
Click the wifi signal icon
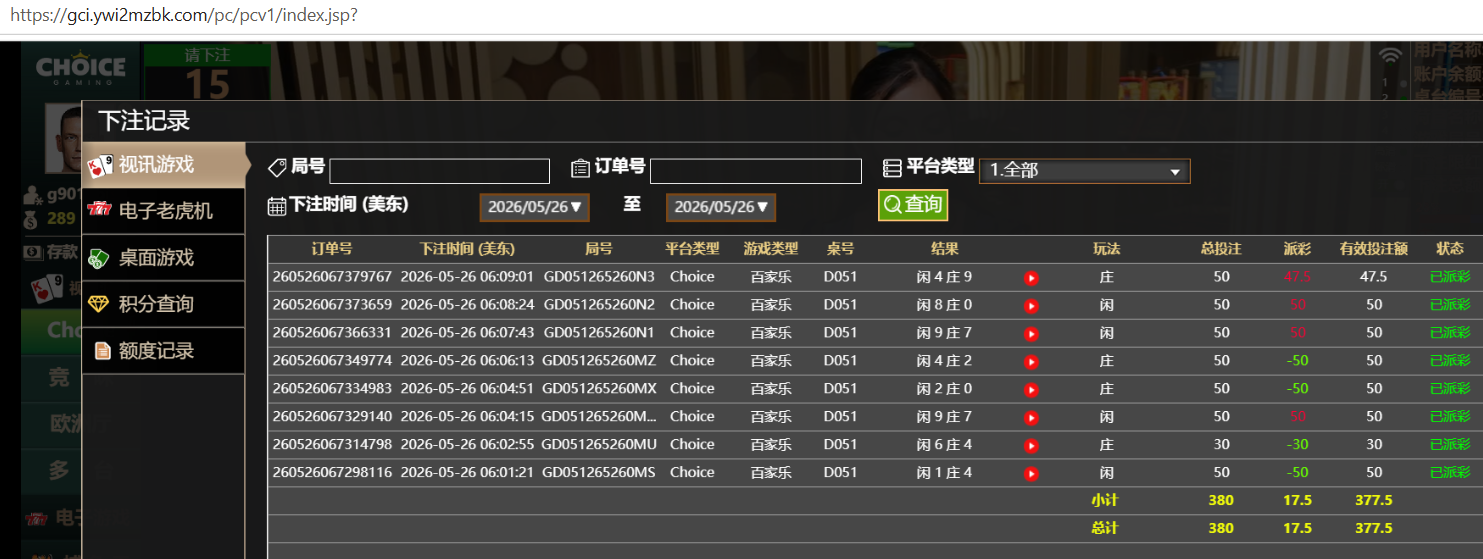point(1390,55)
